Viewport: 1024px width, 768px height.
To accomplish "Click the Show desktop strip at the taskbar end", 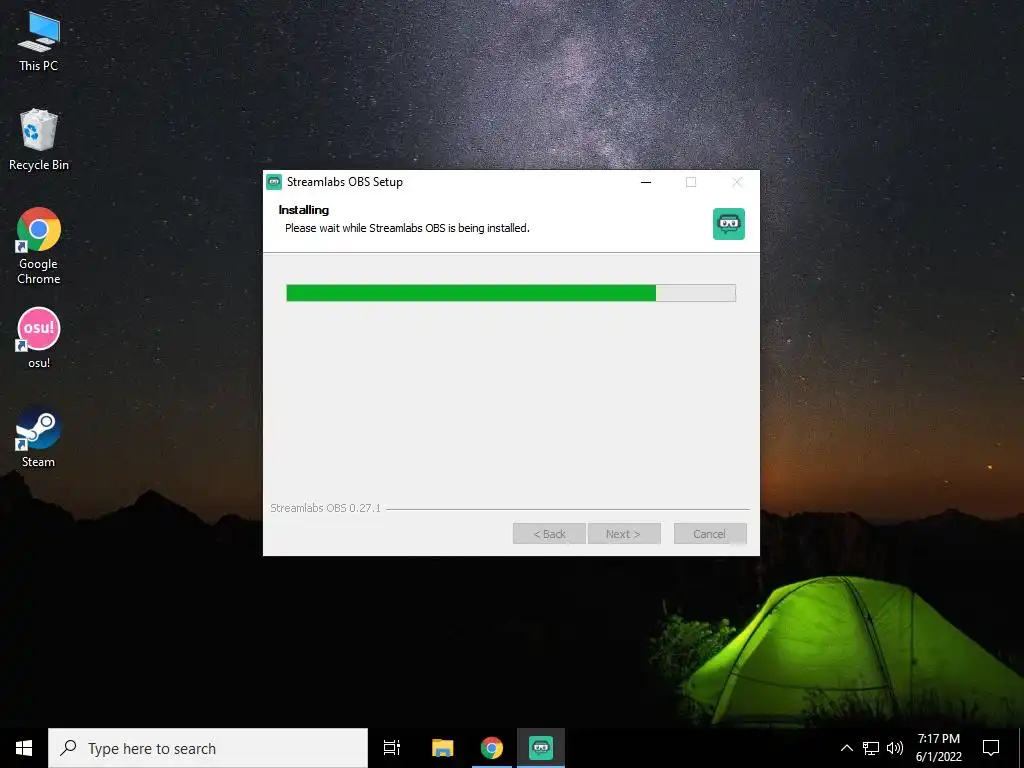I will pyautogui.click(x=1021, y=748).
